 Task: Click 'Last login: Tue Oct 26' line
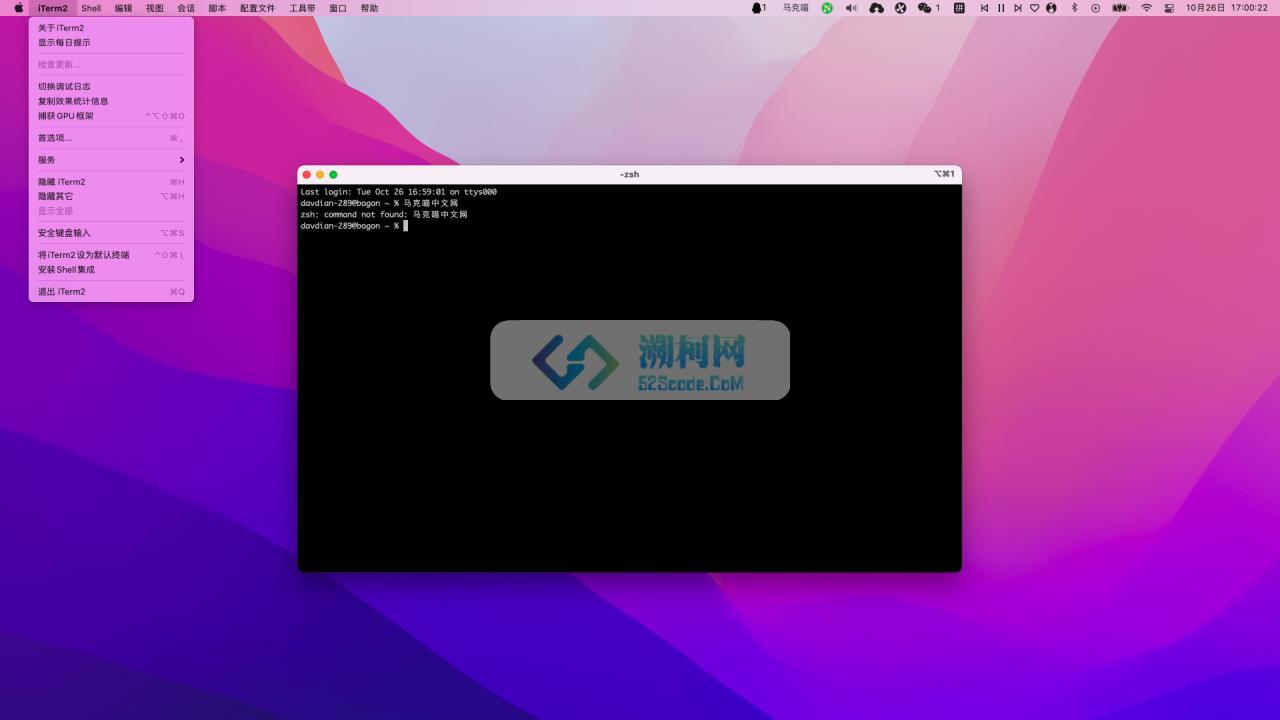(399, 192)
